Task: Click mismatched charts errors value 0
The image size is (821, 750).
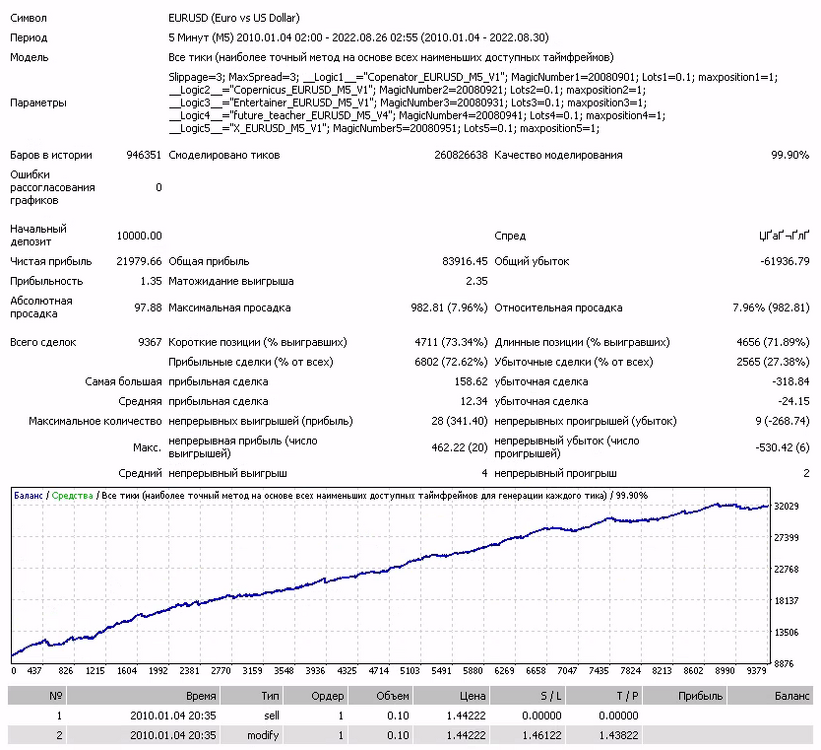Action: [x=159, y=188]
